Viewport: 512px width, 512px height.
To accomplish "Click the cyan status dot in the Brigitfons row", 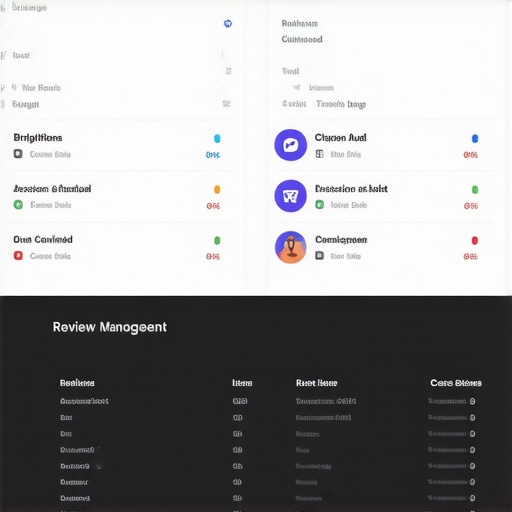I will [x=217, y=138].
